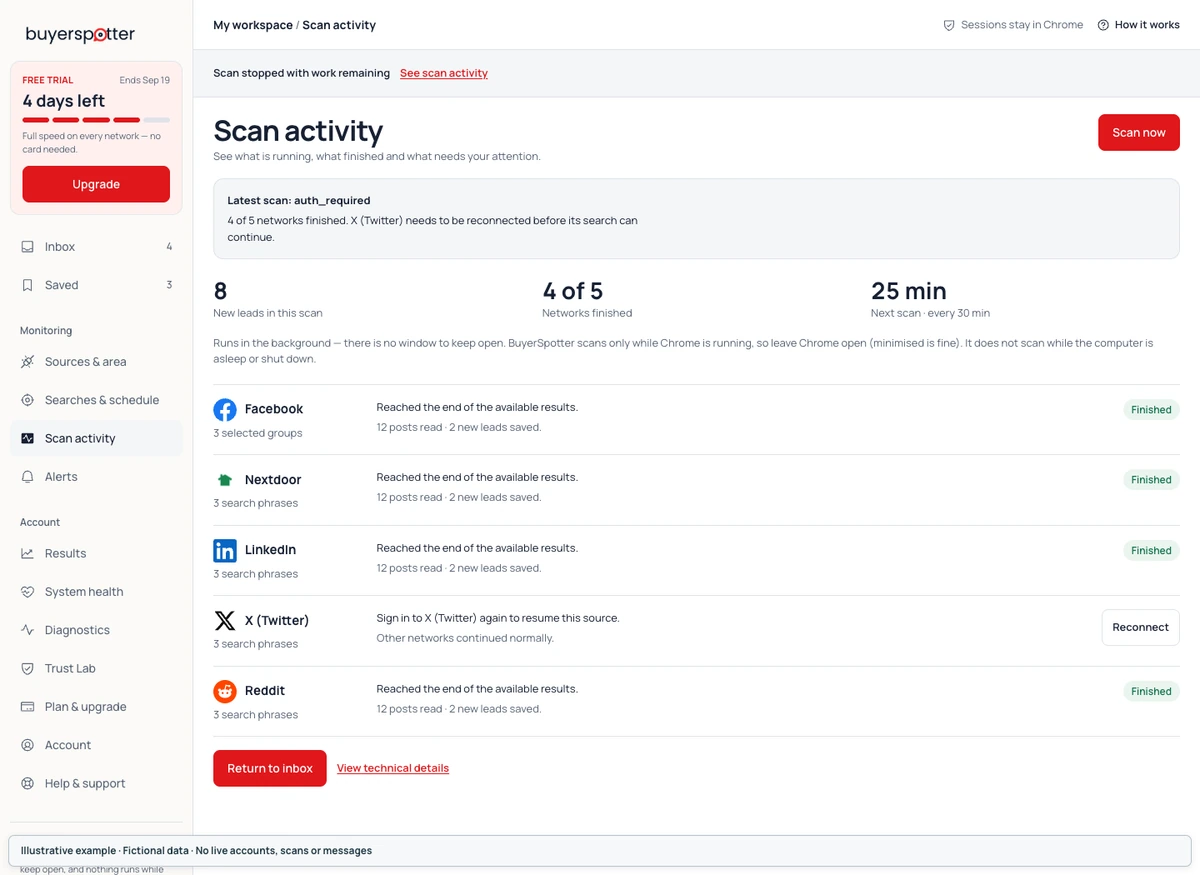
Task: Click the Account person icon
Action: click(28, 745)
